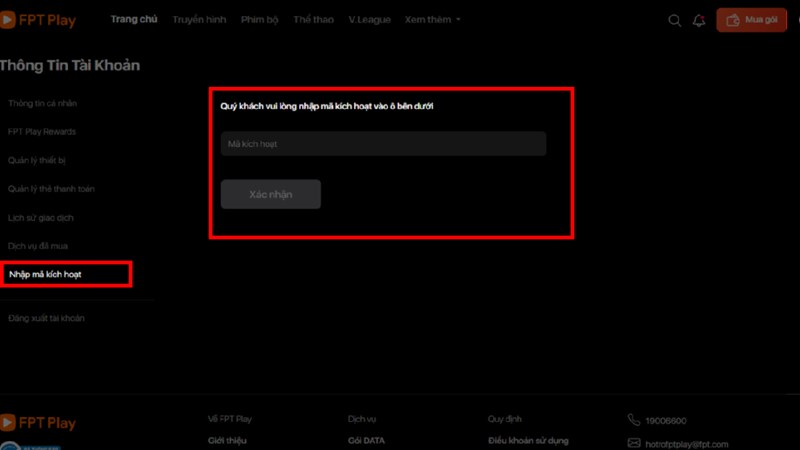Select Nhập mã kích hoạt in sidebar
Viewport: 800px width, 450px height.
click(66, 274)
